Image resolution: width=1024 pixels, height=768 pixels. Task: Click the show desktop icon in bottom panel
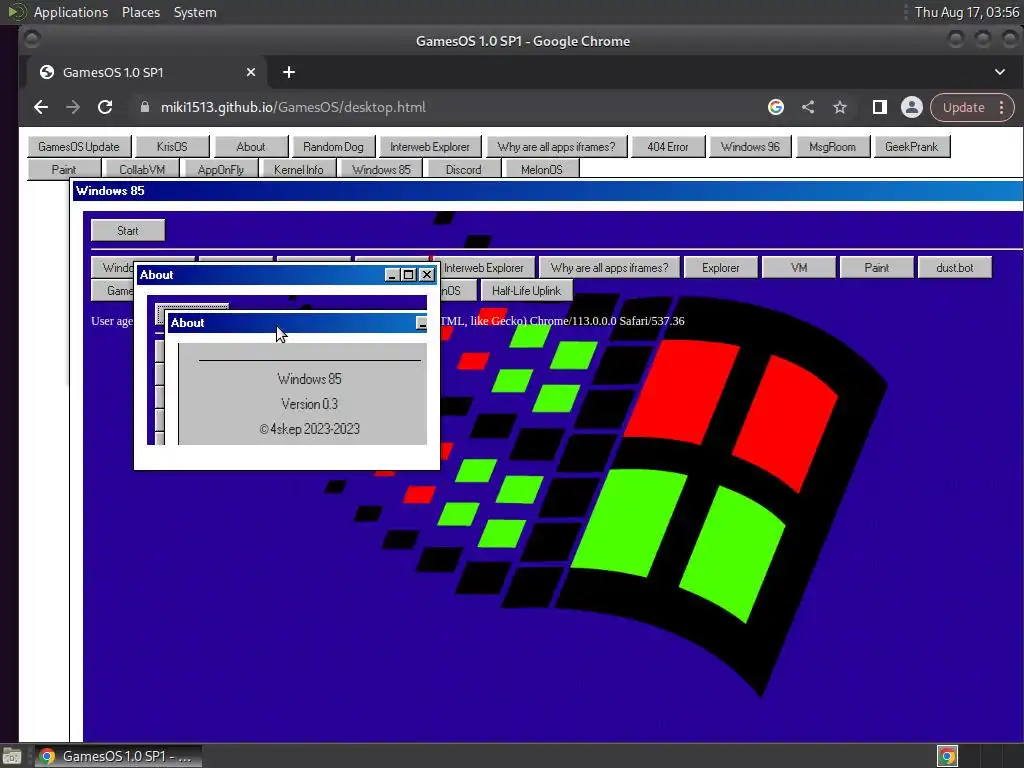click(12, 756)
